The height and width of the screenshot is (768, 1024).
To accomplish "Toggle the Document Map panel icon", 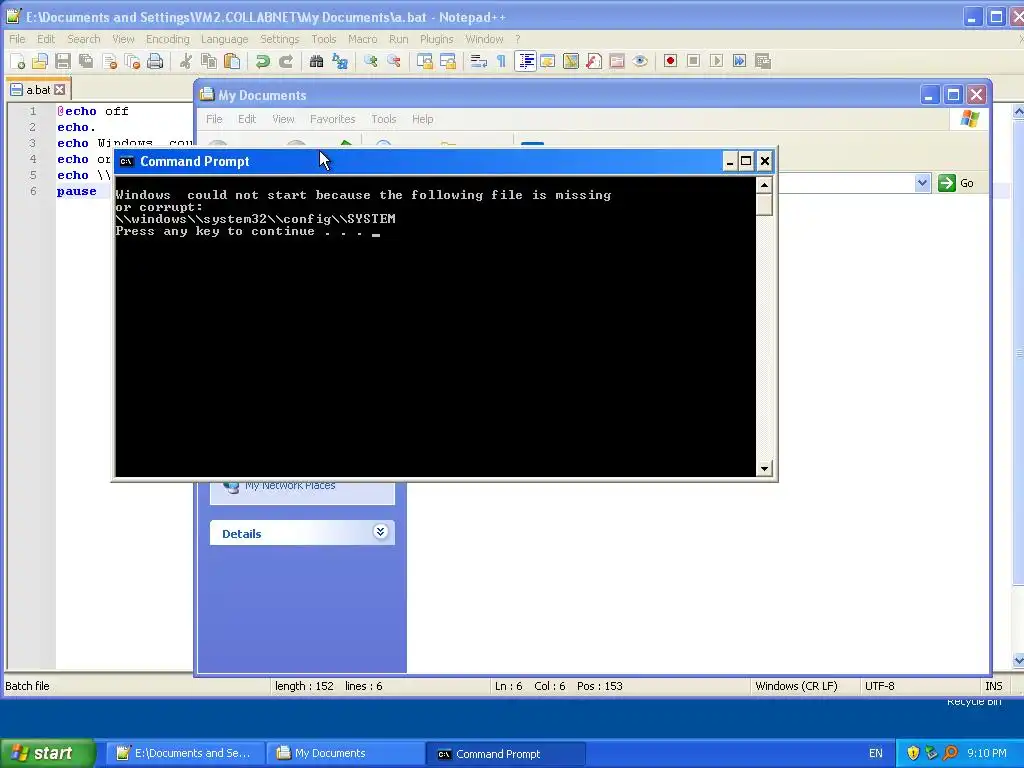I will pos(571,61).
